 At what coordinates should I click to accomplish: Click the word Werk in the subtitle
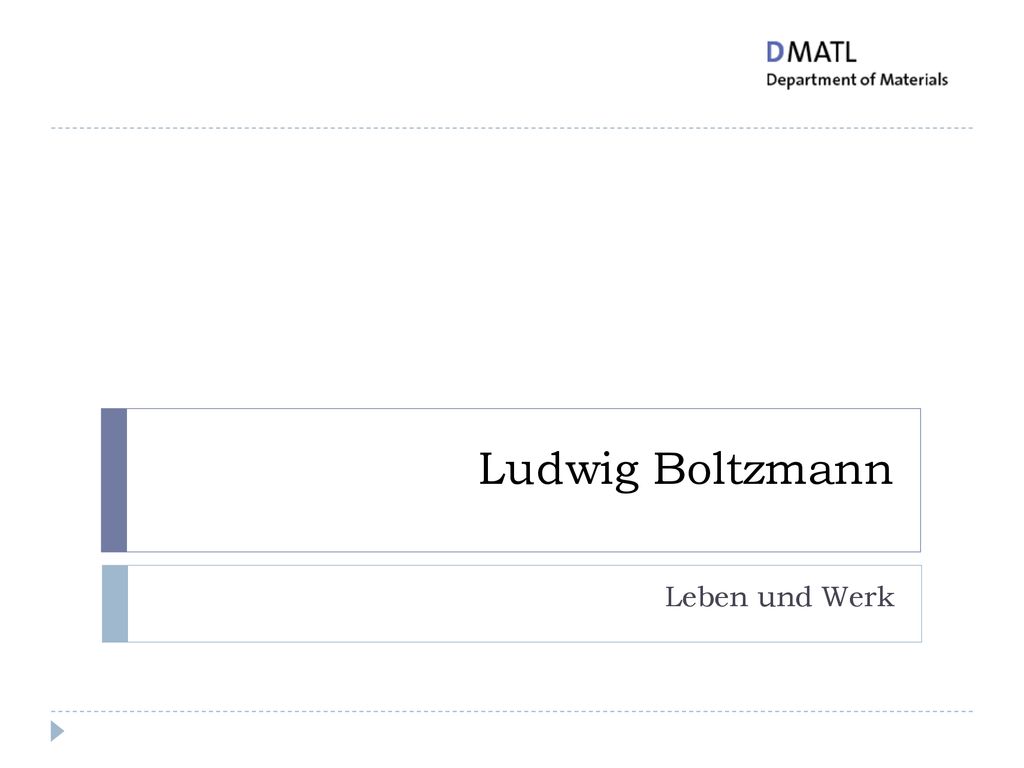pyautogui.click(x=858, y=597)
